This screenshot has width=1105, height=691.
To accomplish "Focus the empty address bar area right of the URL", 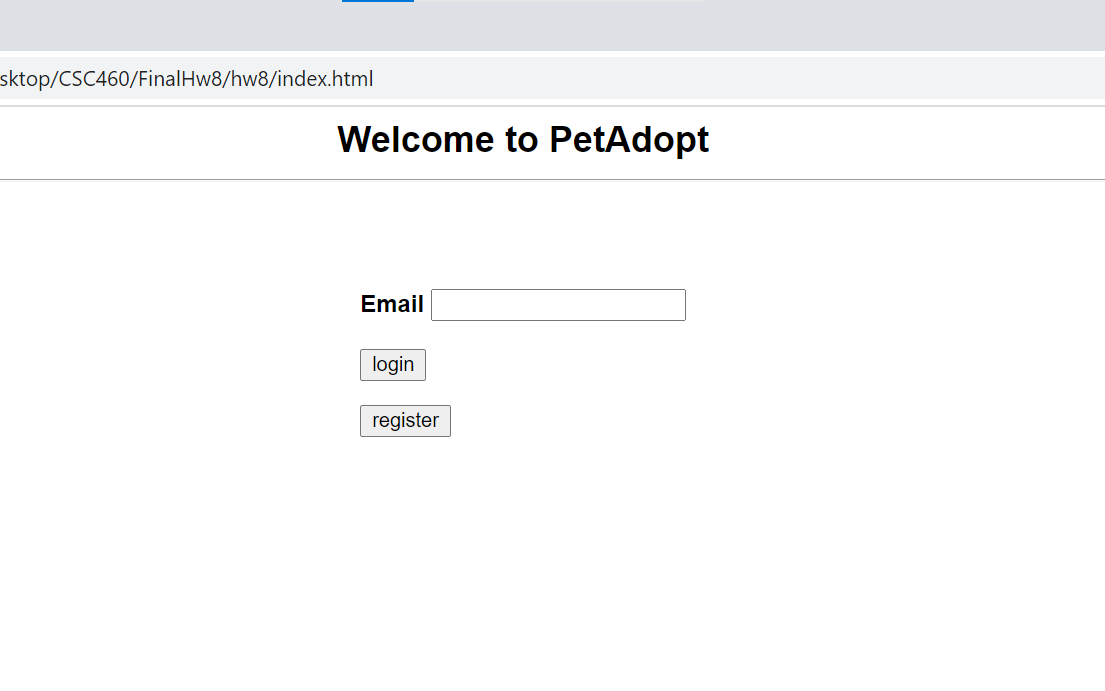I will 740,79.
